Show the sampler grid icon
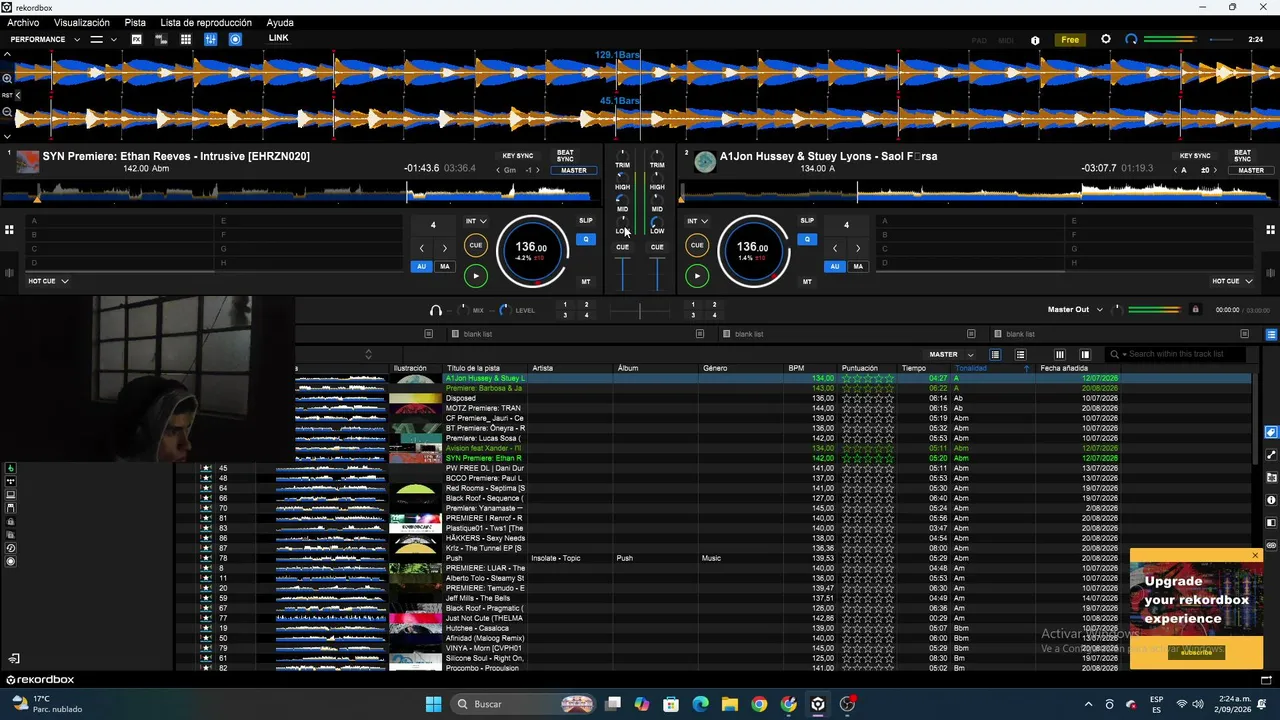The height and width of the screenshot is (720, 1280). click(186, 39)
